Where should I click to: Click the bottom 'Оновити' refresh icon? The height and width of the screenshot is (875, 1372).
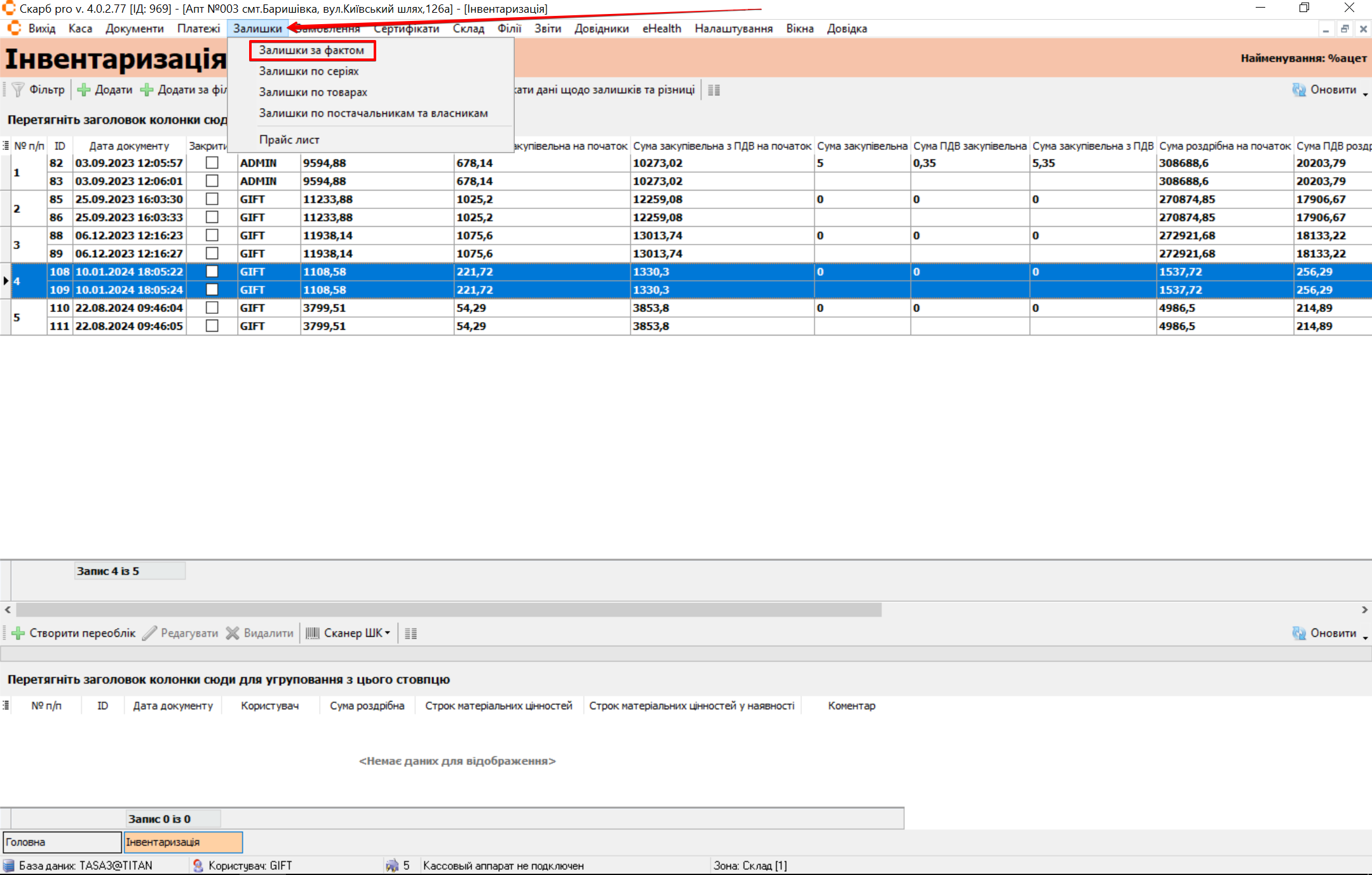pos(1299,634)
